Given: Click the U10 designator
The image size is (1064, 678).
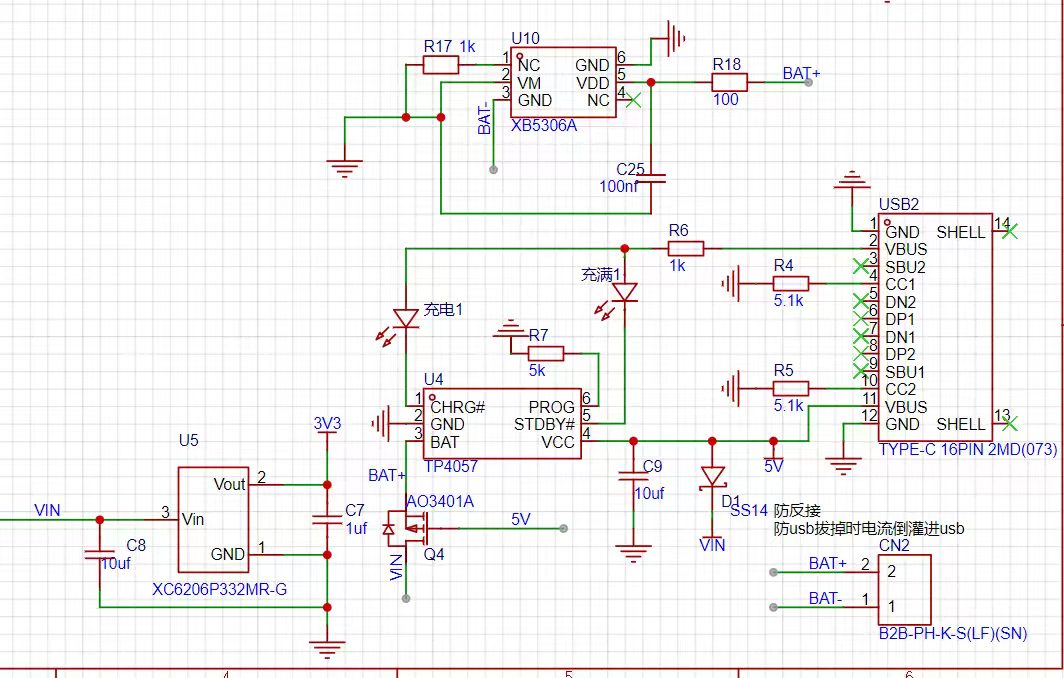Looking at the screenshot, I should tap(525, 38).
